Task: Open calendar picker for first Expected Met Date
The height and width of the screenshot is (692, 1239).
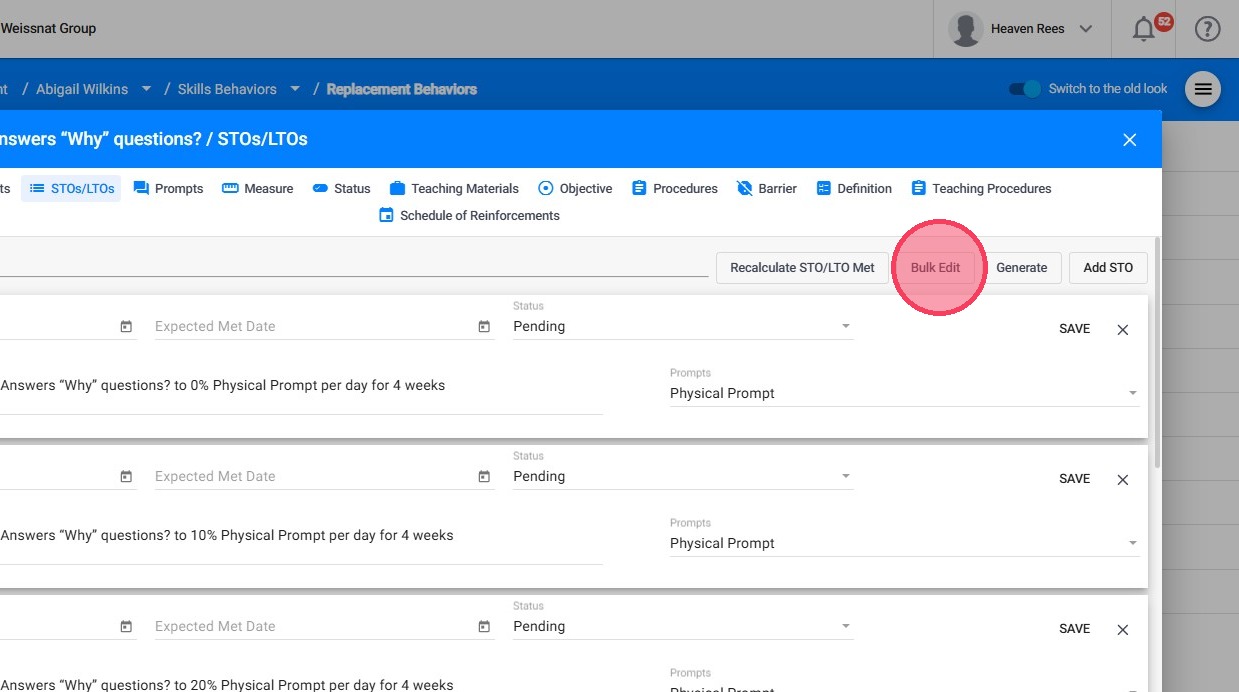Action: click(484, 327)
